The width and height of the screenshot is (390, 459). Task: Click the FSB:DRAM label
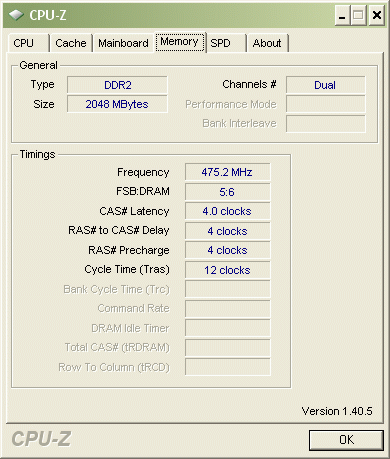143,191
